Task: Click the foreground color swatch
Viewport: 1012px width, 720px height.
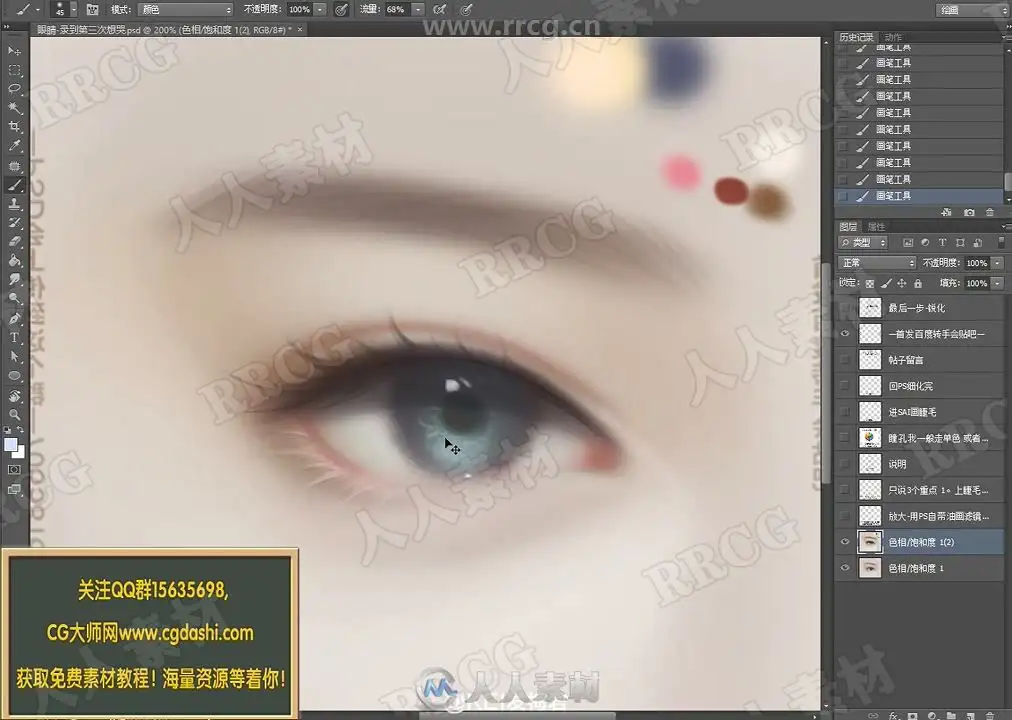Action: pos(10,445)
